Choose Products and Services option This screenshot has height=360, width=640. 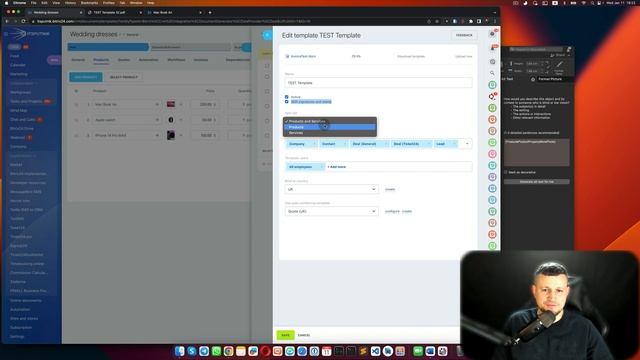pyautogui.click(x=330, y=121)
